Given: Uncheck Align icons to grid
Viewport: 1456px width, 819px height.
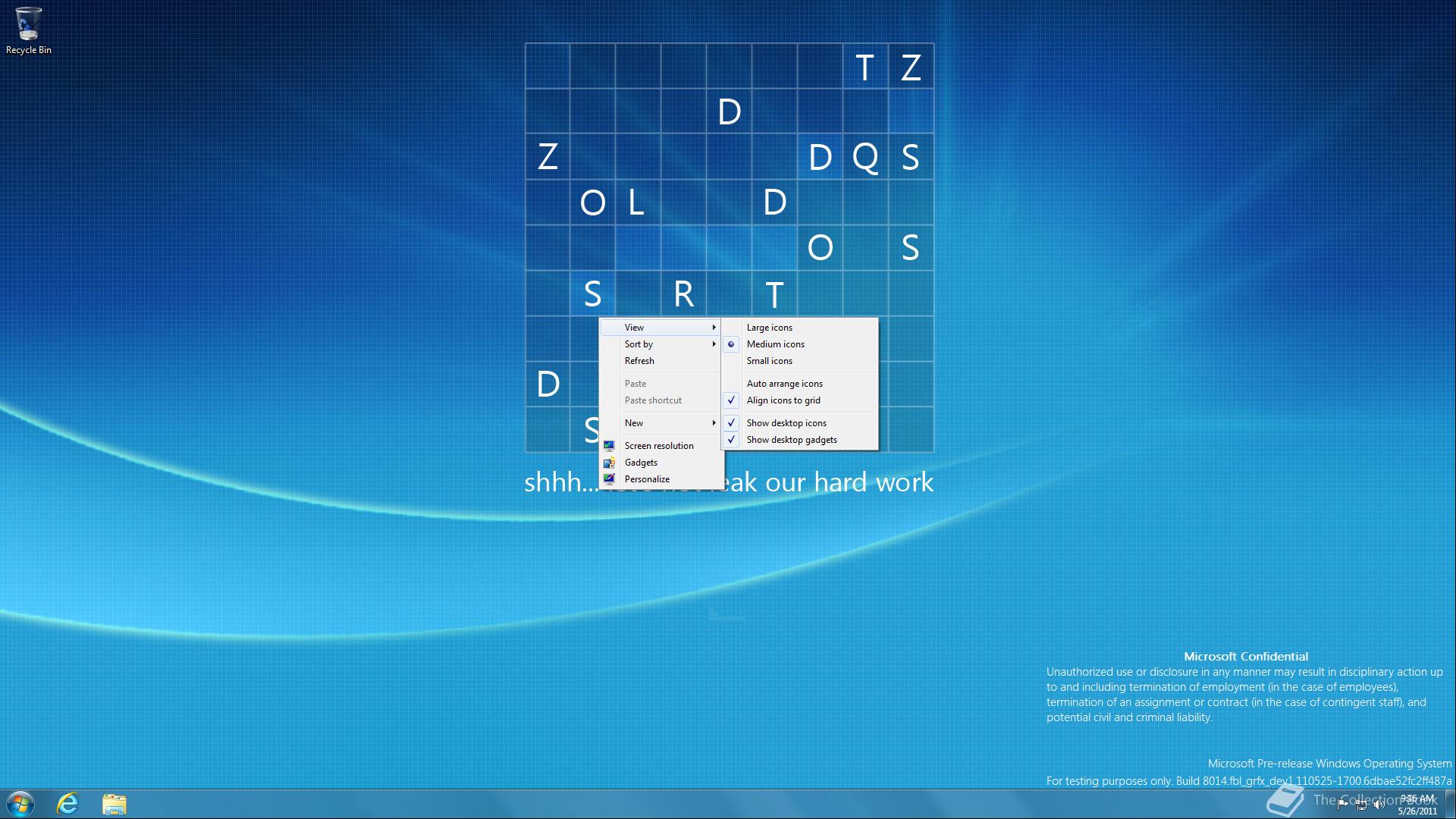Looking at the screenshot, I should click(x=801, y=400).
